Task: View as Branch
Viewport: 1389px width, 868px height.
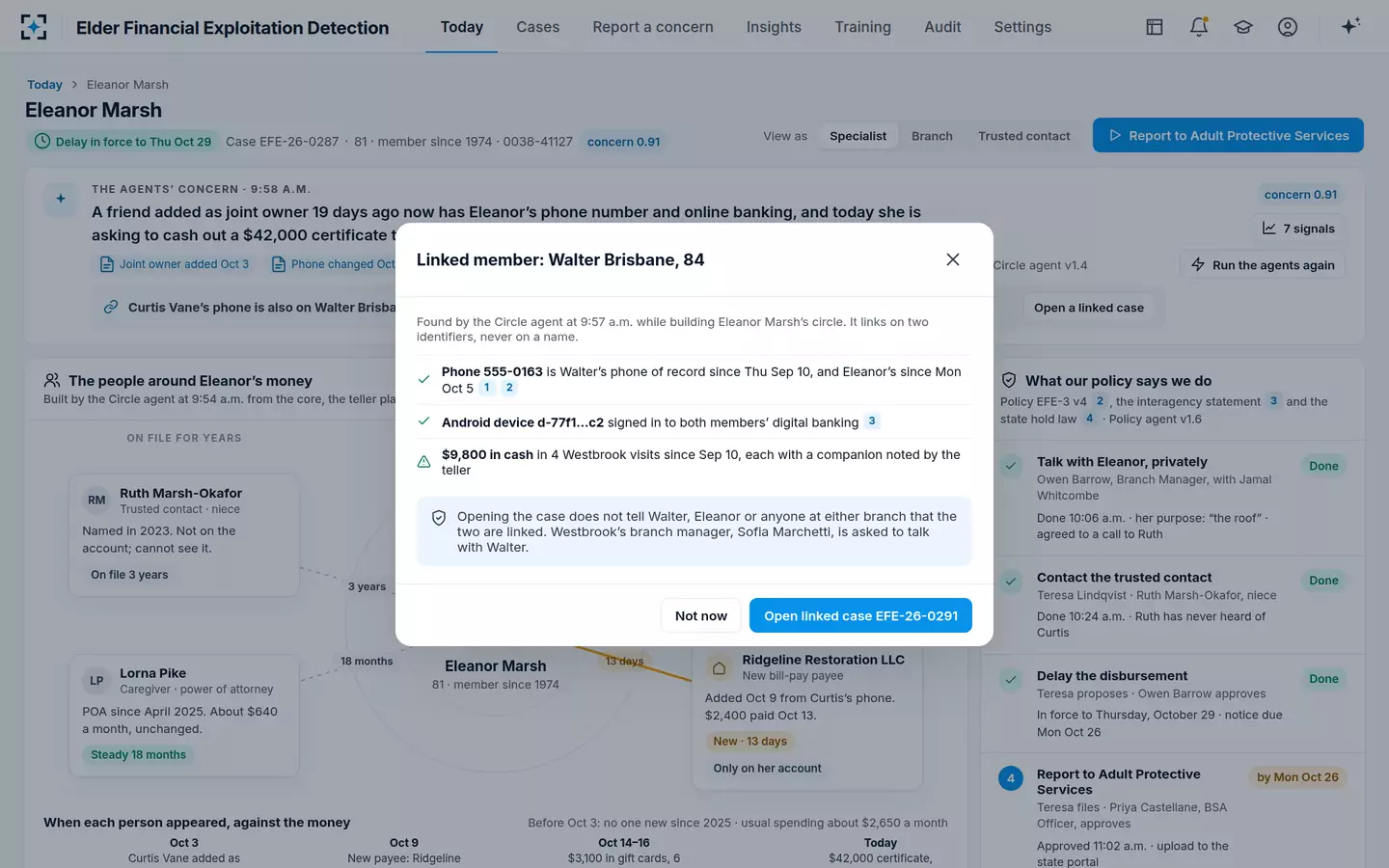Action: pyautogui.click(x=932, y=136)
